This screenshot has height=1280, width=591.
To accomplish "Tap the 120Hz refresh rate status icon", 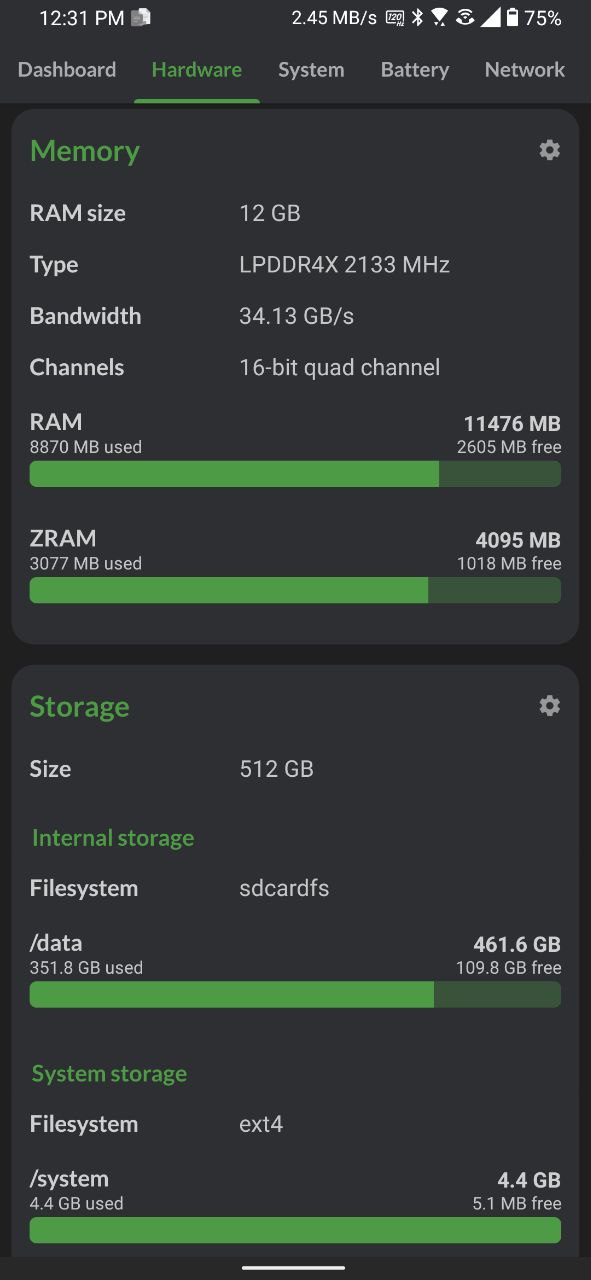I will point(395,17).
